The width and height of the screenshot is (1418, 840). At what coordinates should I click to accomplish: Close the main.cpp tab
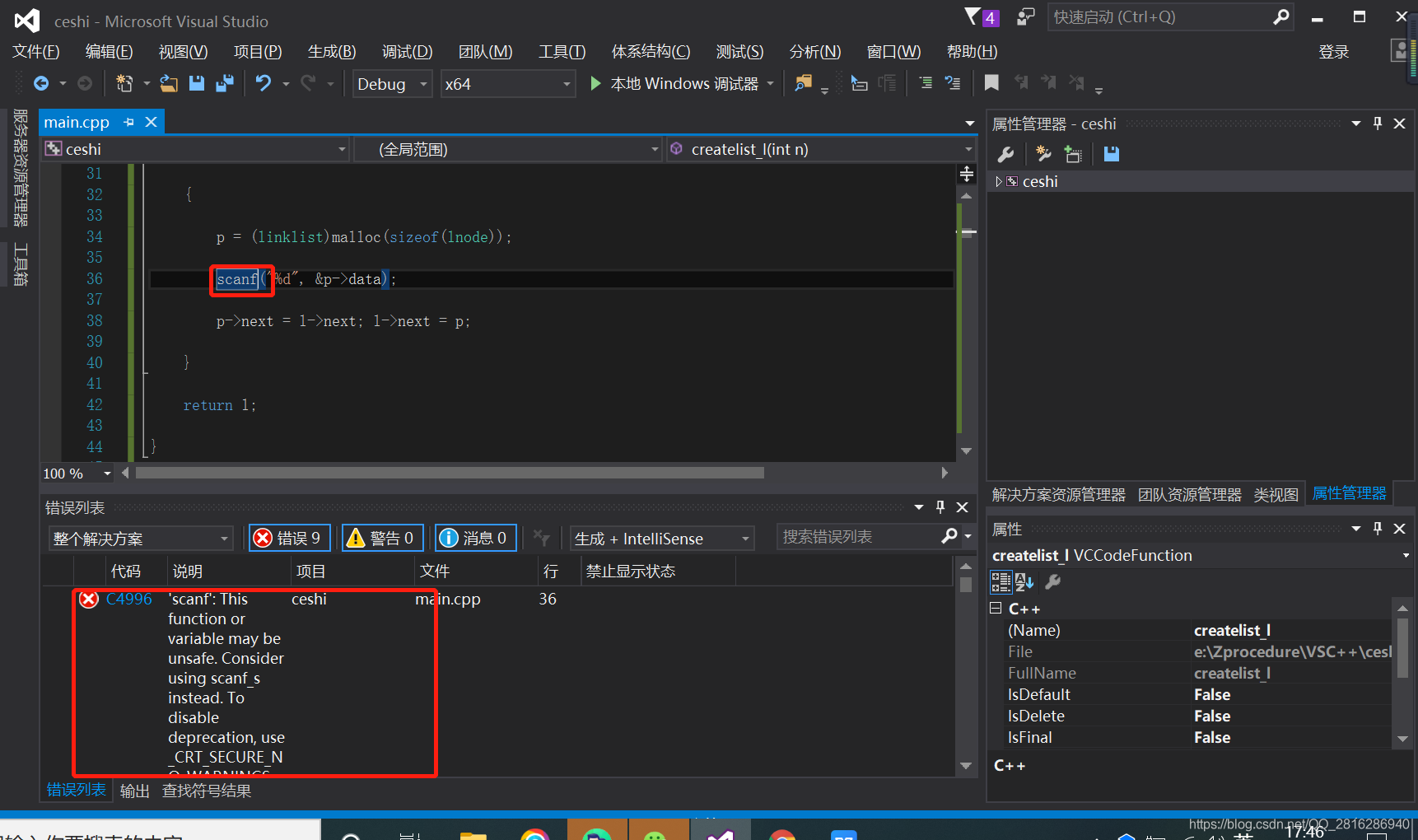click(x=151, y=122)
